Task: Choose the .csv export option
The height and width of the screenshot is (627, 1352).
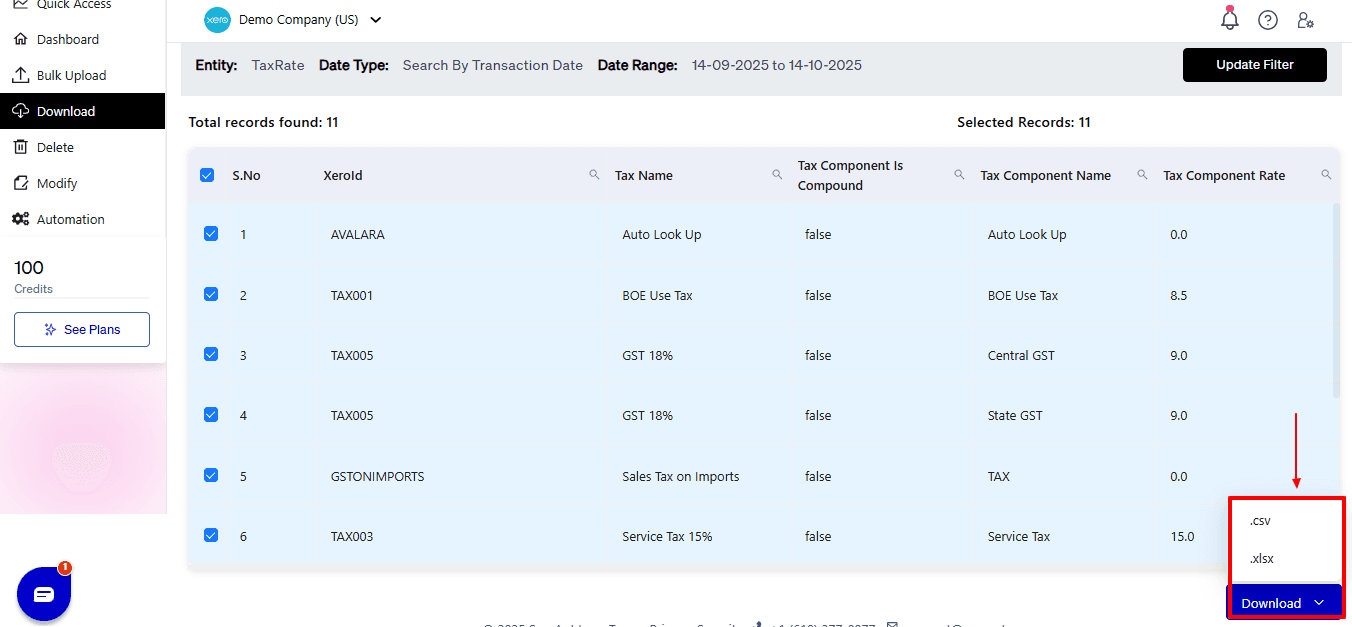Action: click(1259, 520)
